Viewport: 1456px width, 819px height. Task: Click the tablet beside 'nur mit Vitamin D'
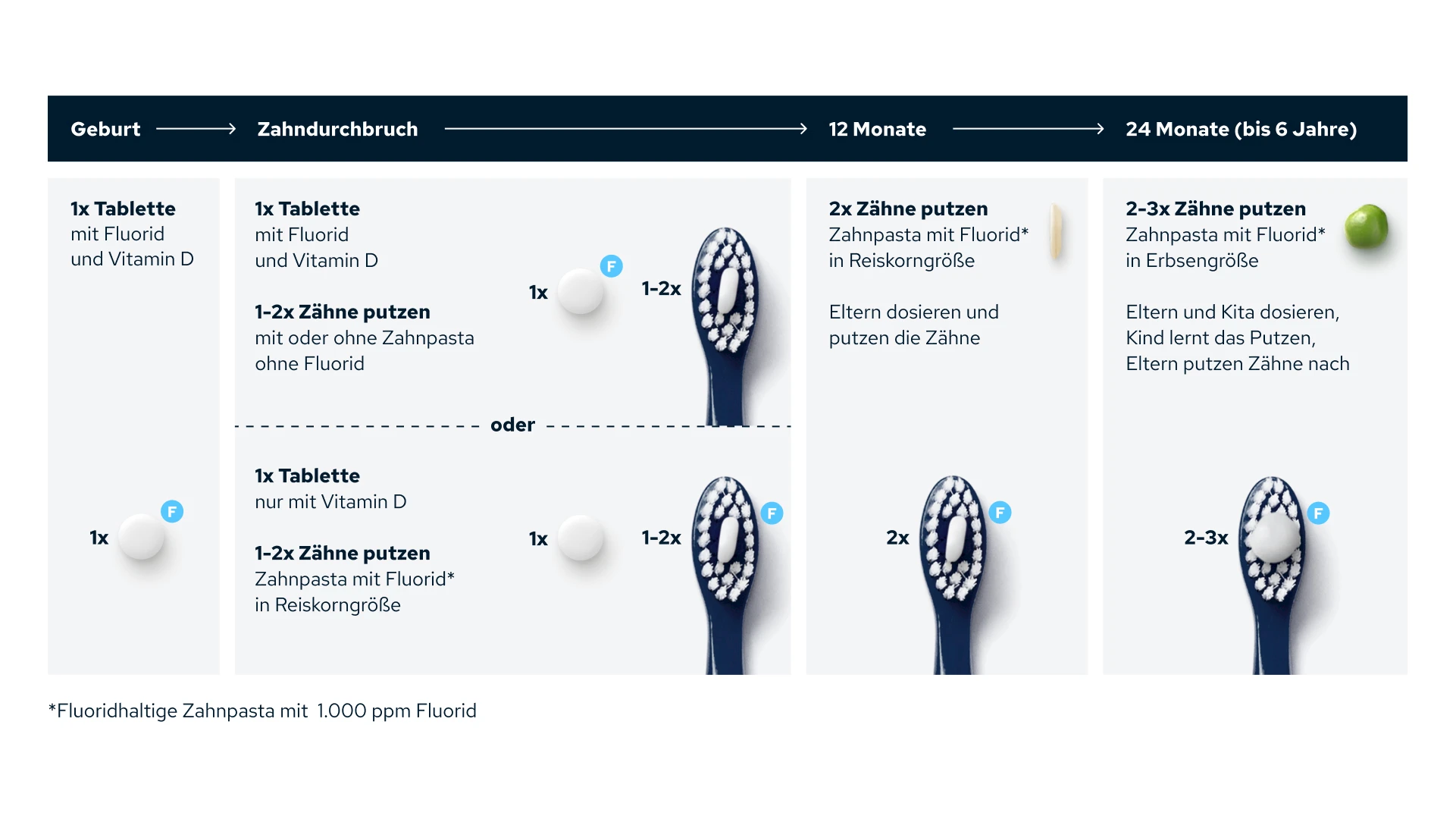click(x=580, y=538)
